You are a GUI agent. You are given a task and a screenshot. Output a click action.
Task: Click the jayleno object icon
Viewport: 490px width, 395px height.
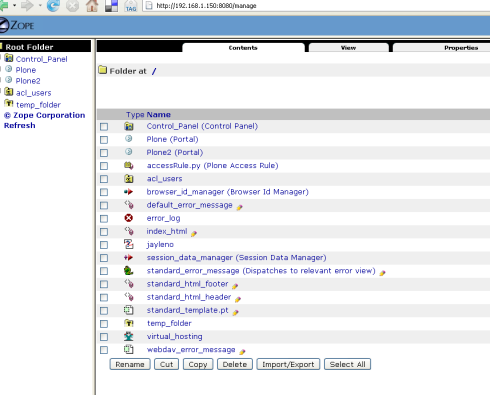coord(129,244)
